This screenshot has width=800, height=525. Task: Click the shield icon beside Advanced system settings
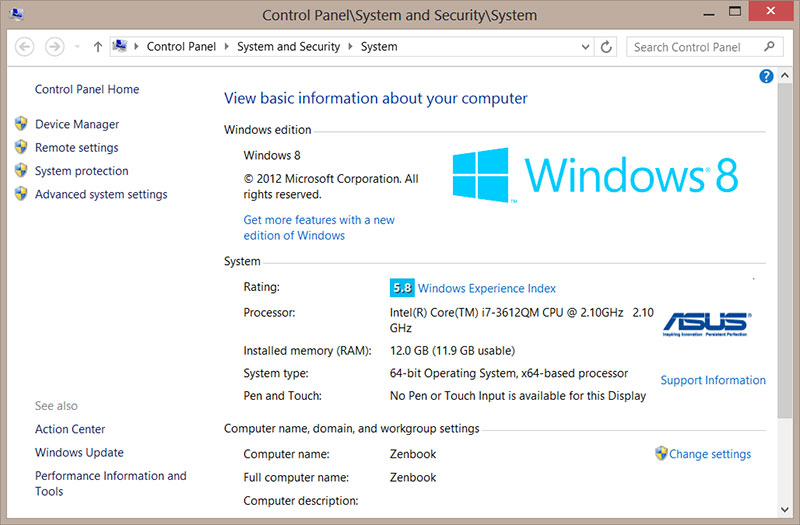(x=21, y=193)
